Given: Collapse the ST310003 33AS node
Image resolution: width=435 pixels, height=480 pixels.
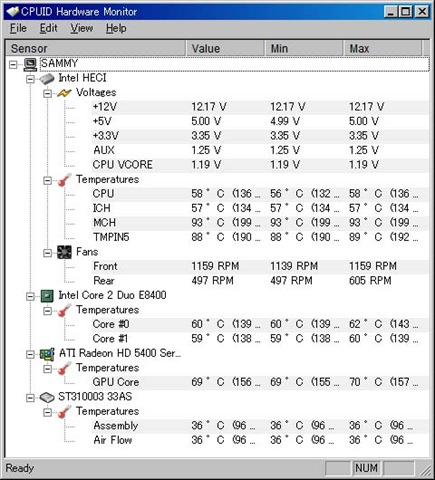Looking at the screenshot, I should pos(30,397).
